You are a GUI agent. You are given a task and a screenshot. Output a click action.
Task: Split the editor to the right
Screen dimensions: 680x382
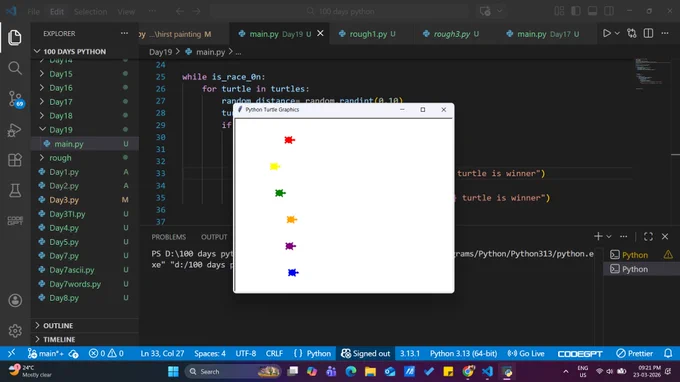point(648,33)
